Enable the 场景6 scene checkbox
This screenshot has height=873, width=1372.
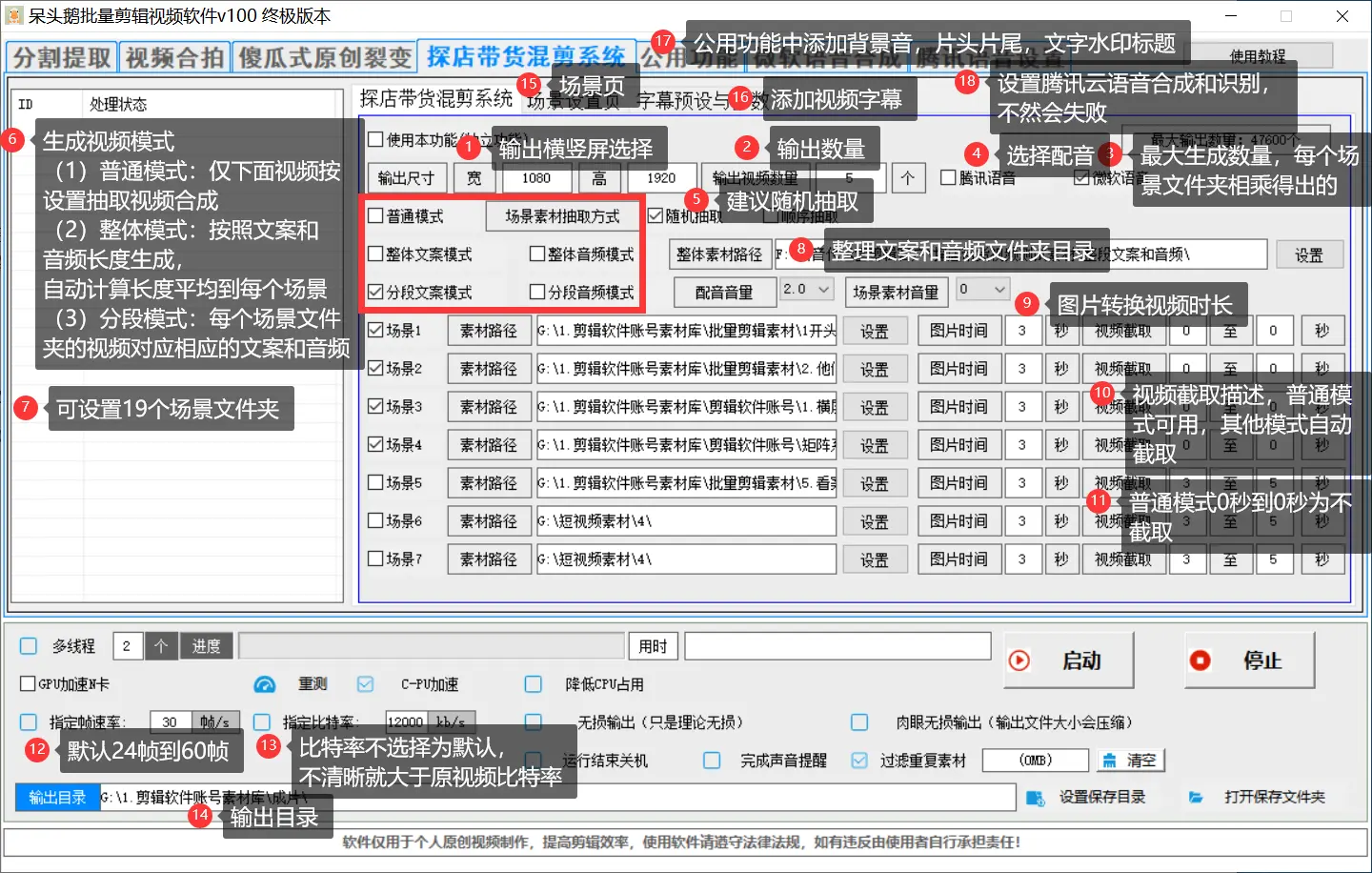pos(373,520)
